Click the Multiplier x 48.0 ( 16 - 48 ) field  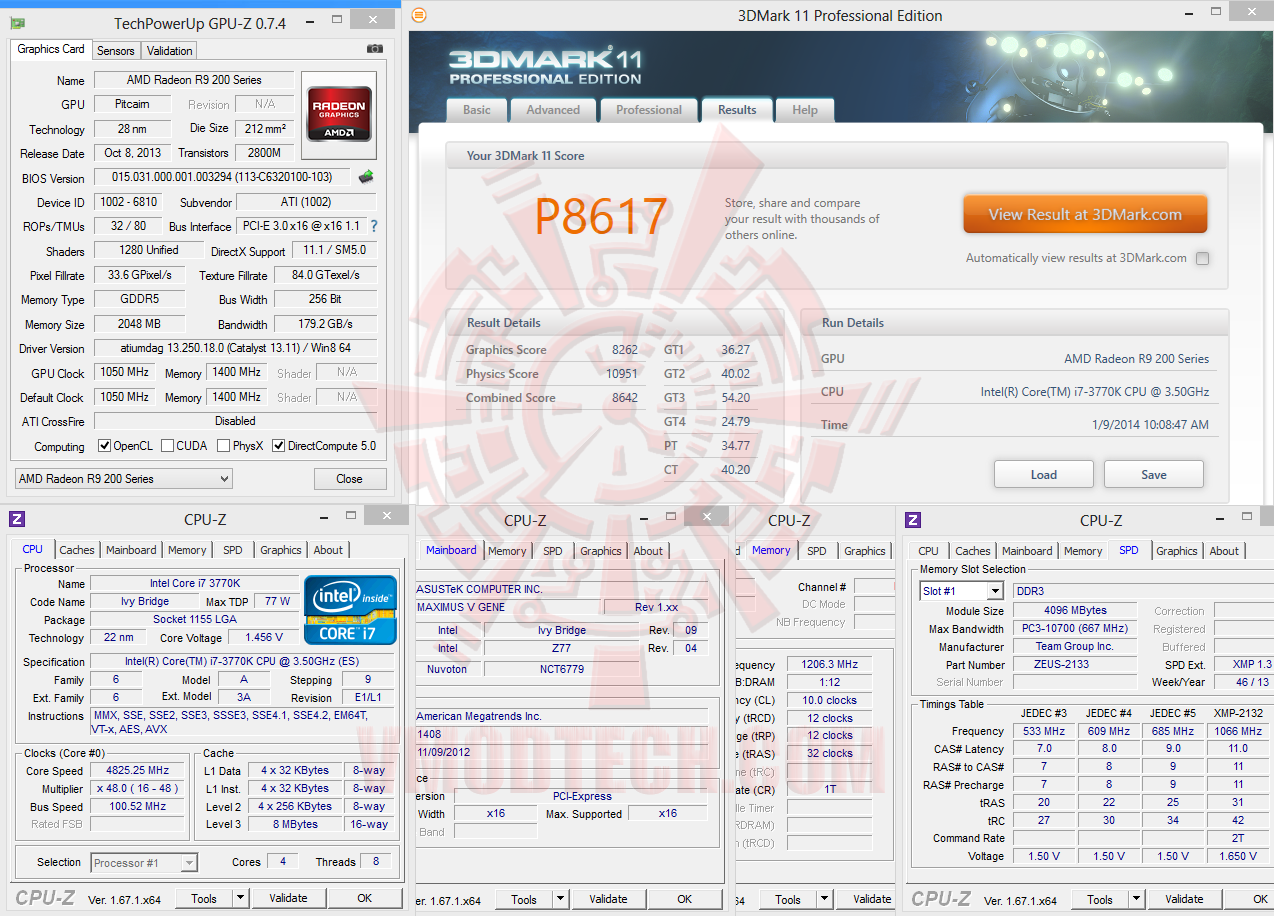(138, 788)
